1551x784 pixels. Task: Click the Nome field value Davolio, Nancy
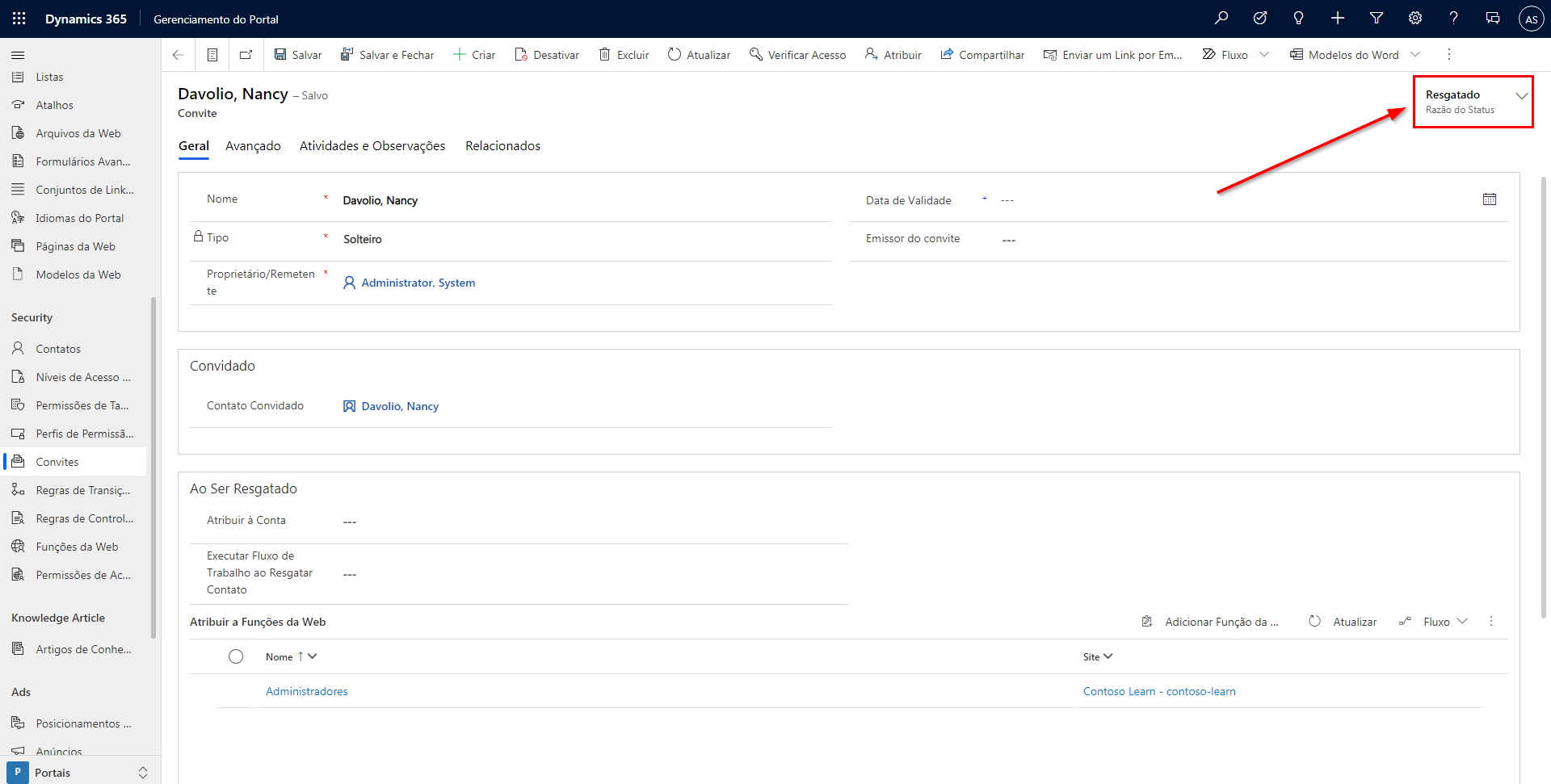point(380,200)
